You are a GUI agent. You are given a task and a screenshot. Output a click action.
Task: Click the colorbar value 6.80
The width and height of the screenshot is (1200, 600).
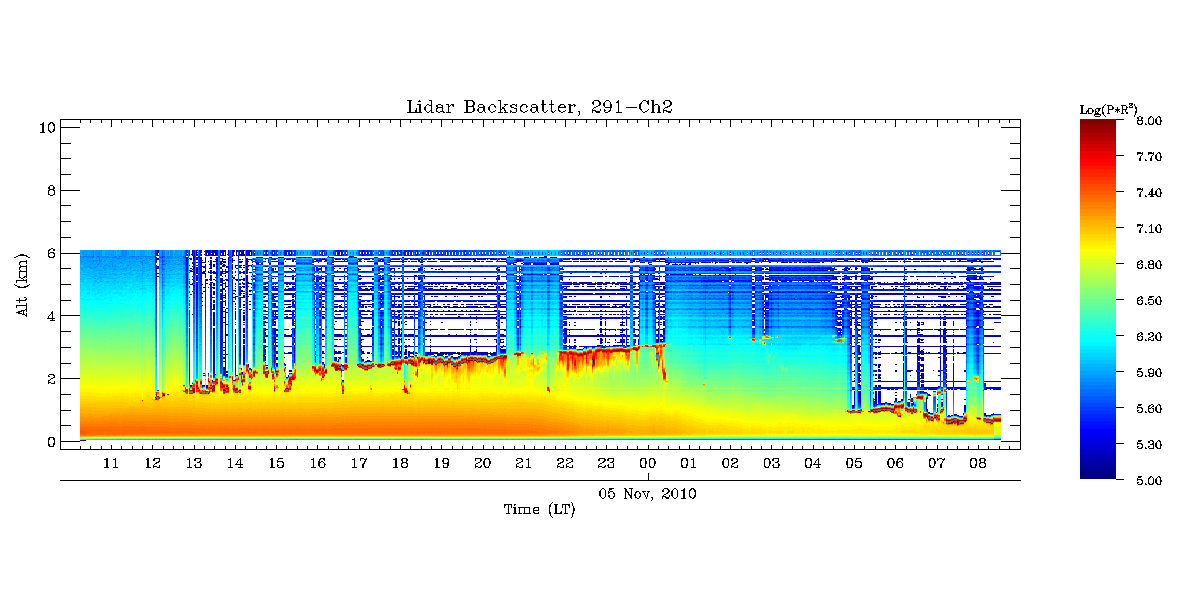tap(1149, 264)
